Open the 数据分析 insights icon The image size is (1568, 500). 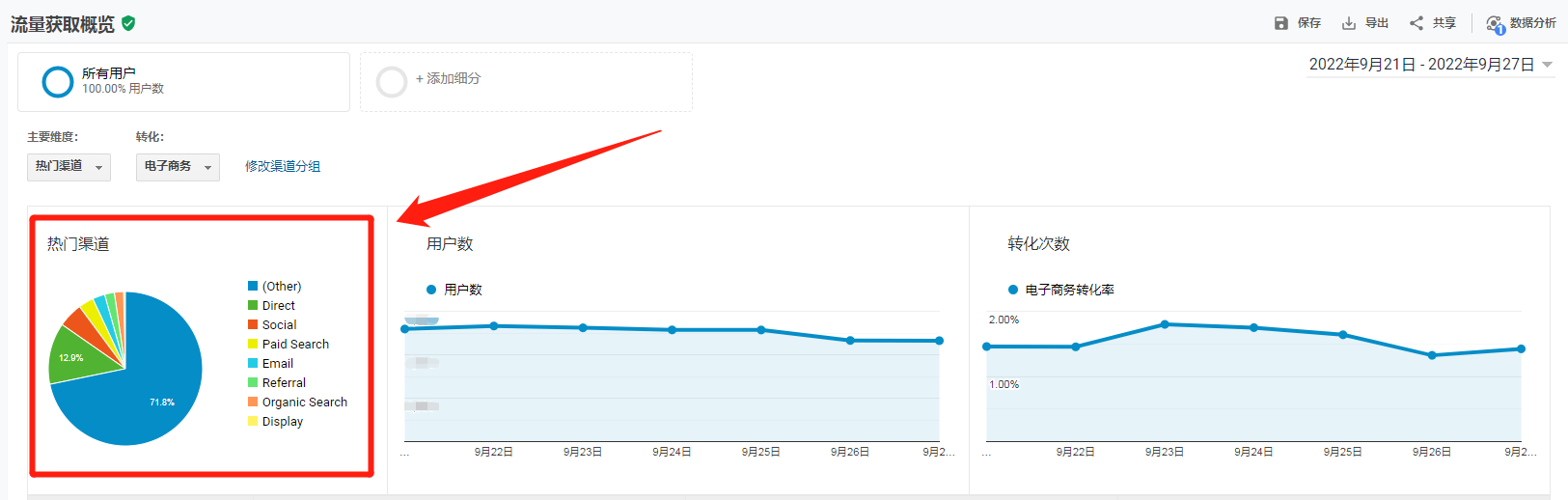point(1496,24)
